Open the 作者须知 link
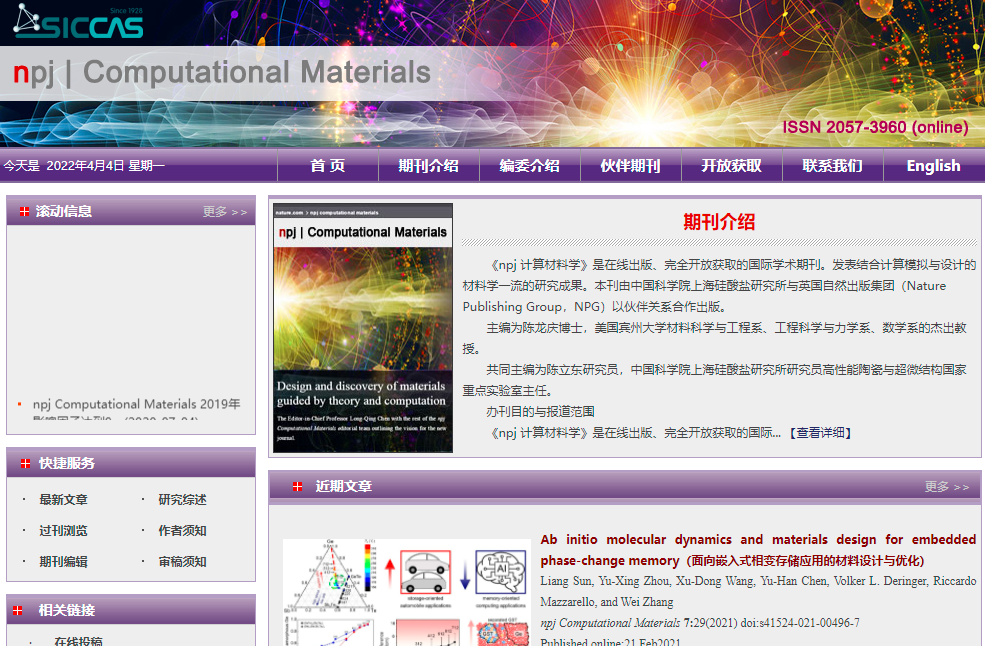Viewport: 985px width, 646px height. (182, 531)
